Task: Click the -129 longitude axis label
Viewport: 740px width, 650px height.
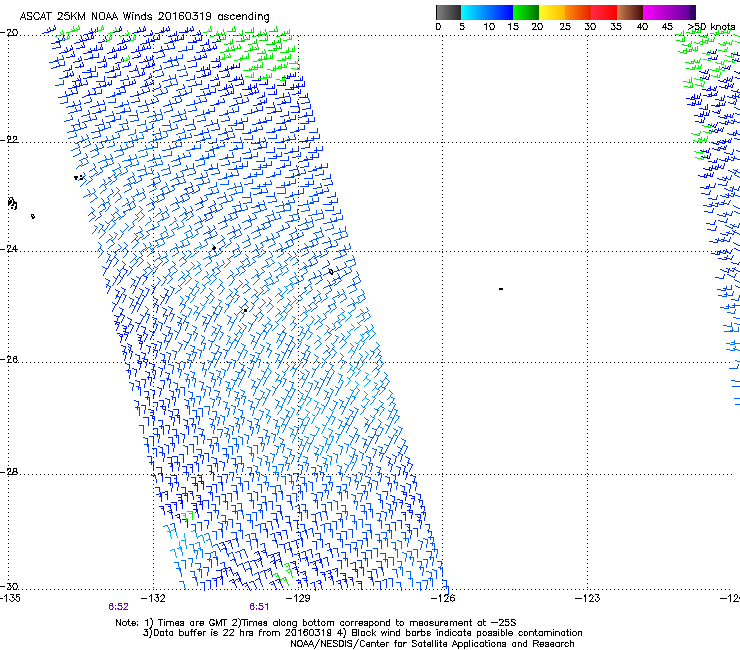Action: click(x=298, y=599)
